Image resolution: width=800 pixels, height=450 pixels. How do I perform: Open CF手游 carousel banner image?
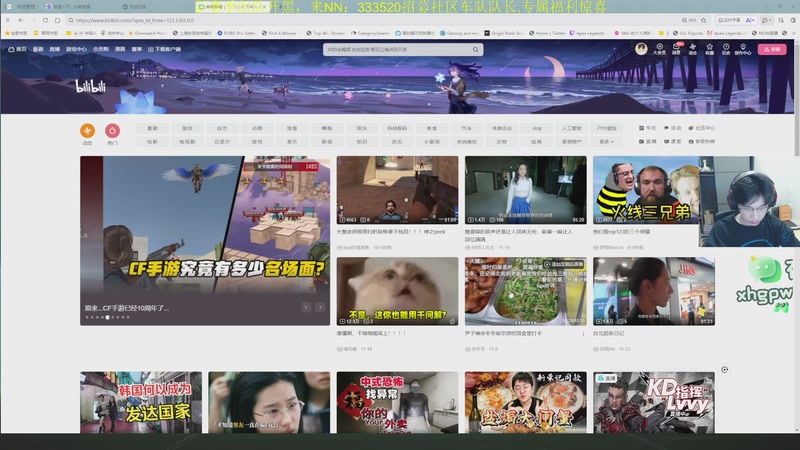click(205, 240)
